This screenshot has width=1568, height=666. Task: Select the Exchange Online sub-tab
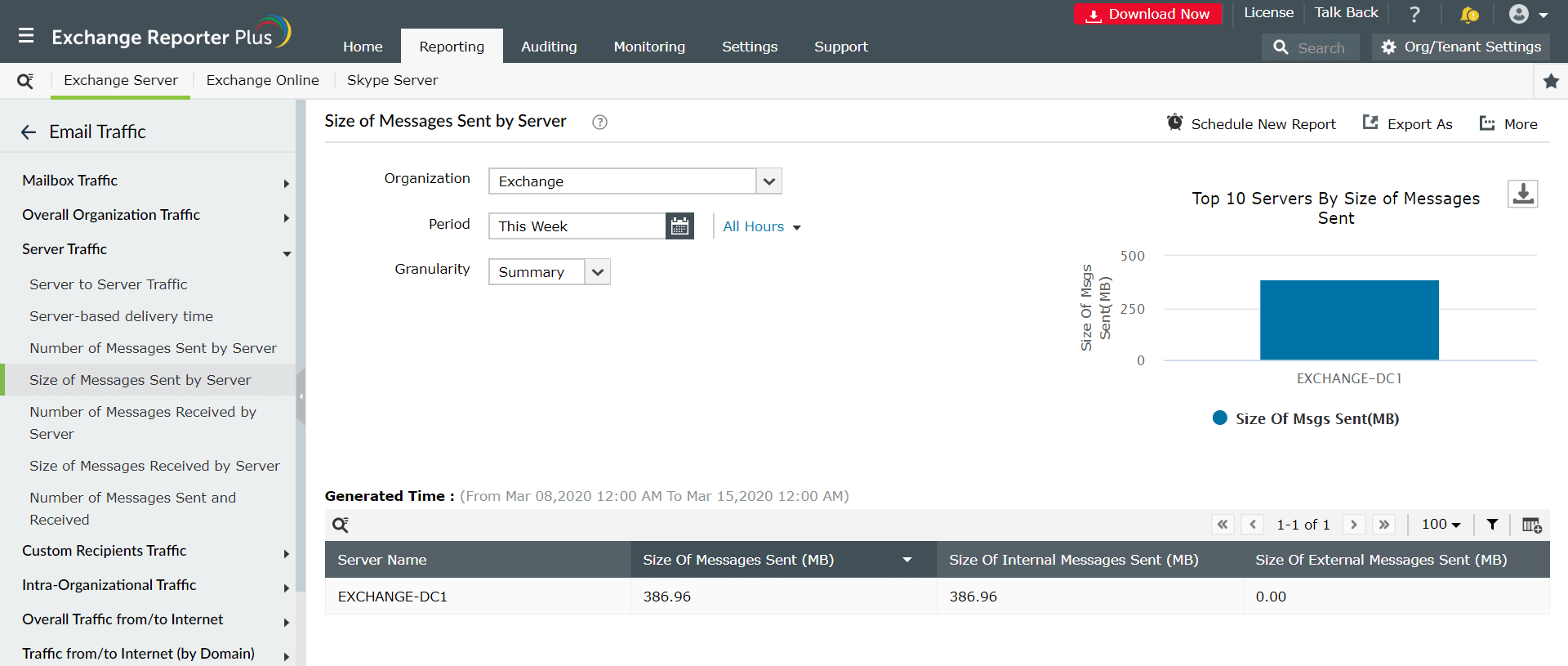[263, 81]
